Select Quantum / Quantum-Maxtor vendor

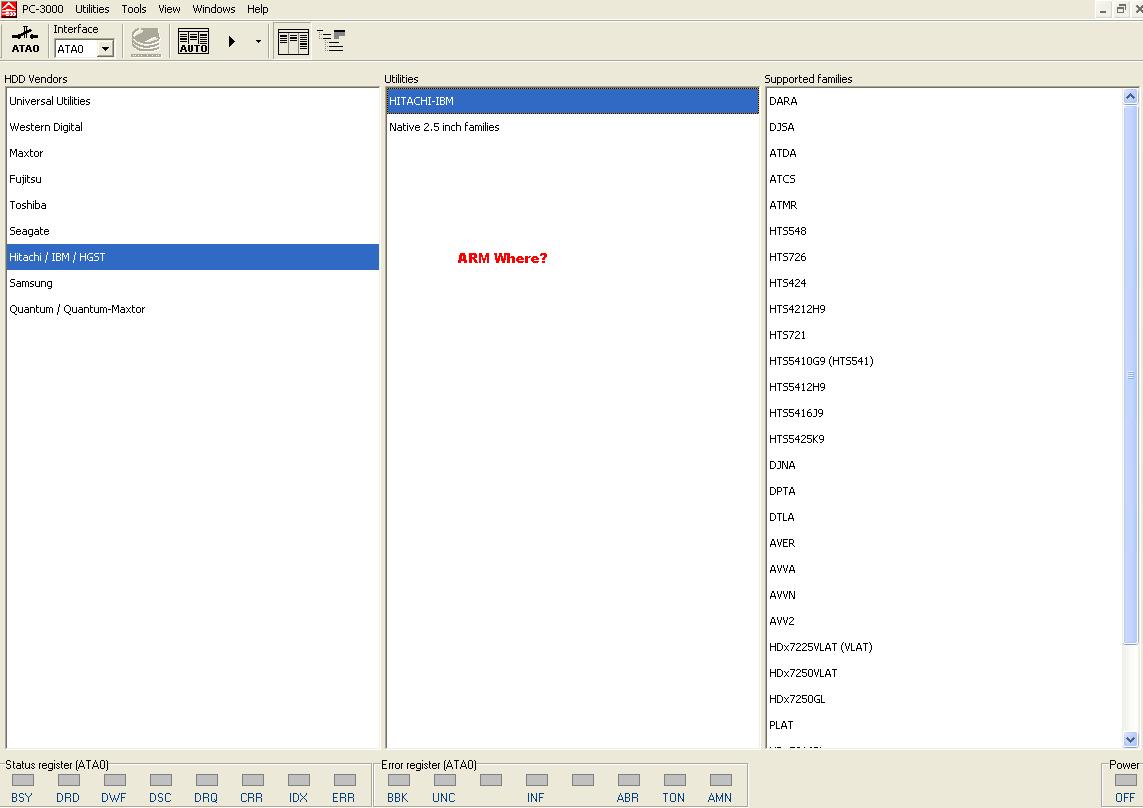(192, 309)
